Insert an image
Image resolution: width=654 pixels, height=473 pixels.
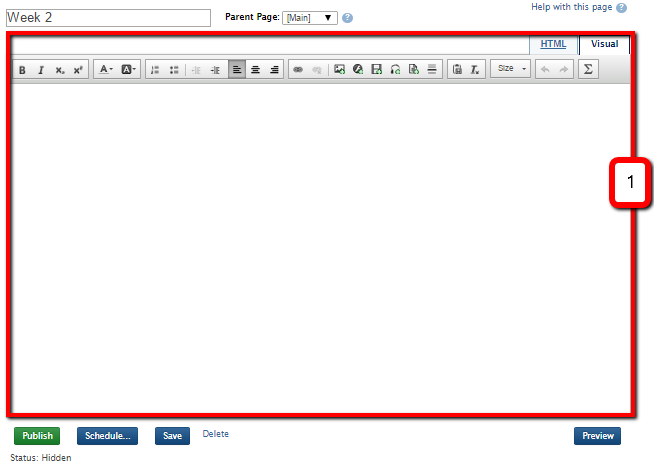[339, 69]
